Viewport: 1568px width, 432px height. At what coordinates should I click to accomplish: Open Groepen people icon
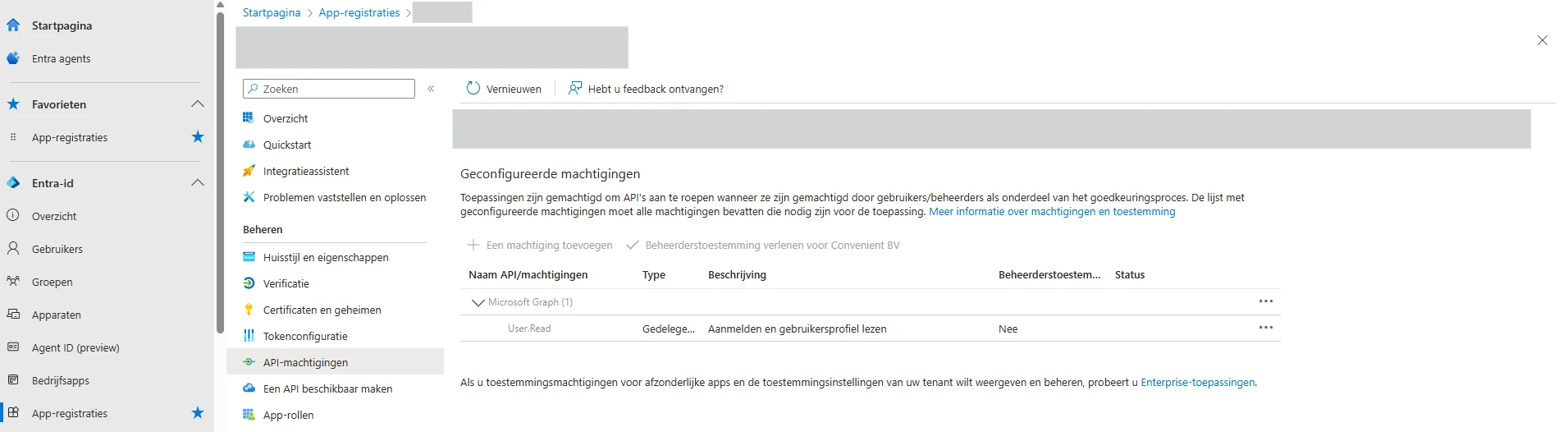pyautogui.click(x=13, y=282)
